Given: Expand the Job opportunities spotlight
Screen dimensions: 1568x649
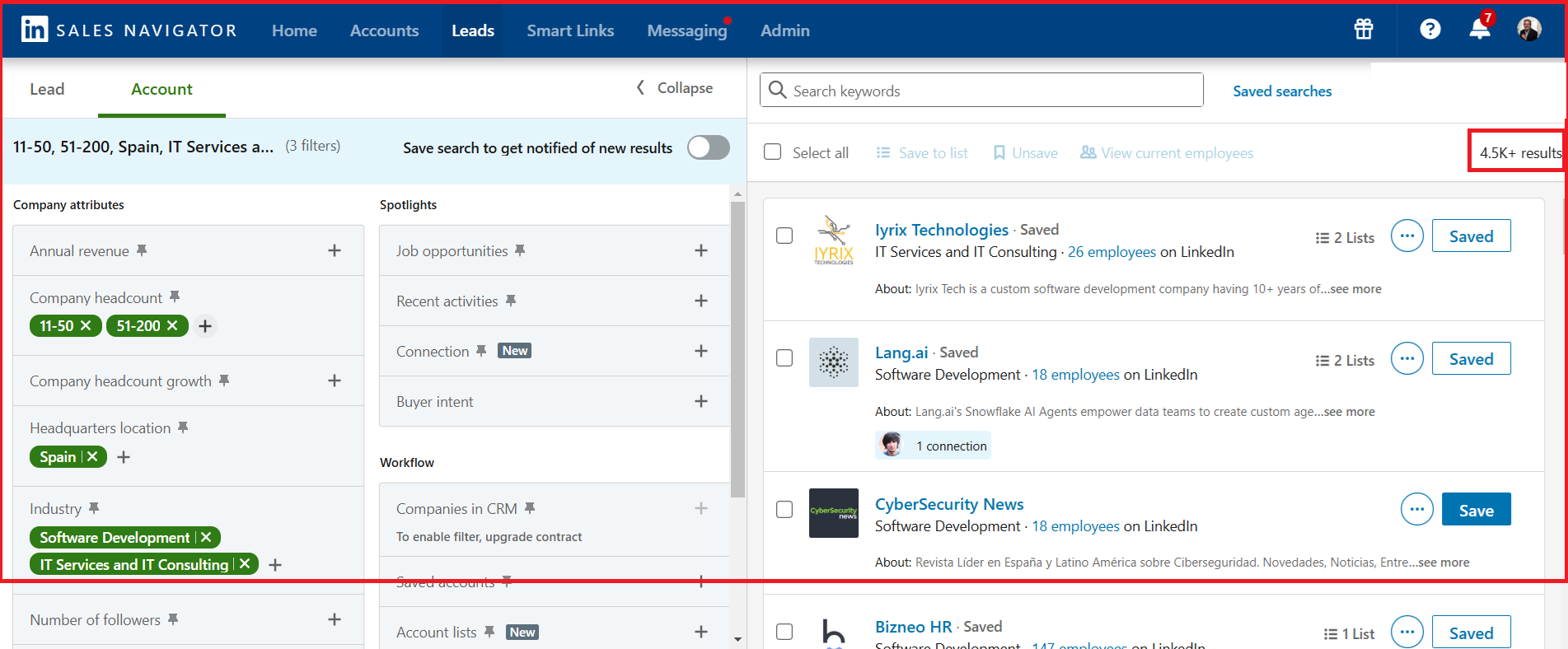Looking at the screenshot, I should click(x=701, y=250).
